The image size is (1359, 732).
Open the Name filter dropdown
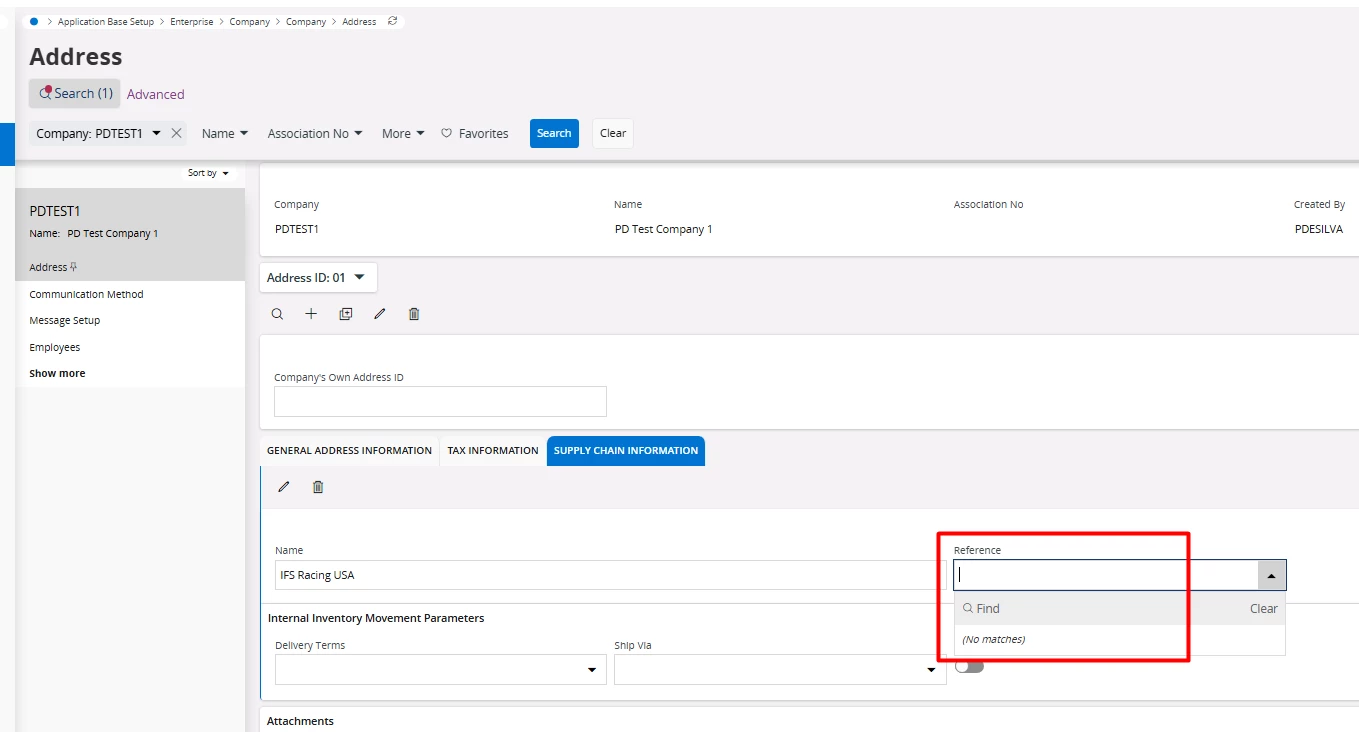point(225,133)
